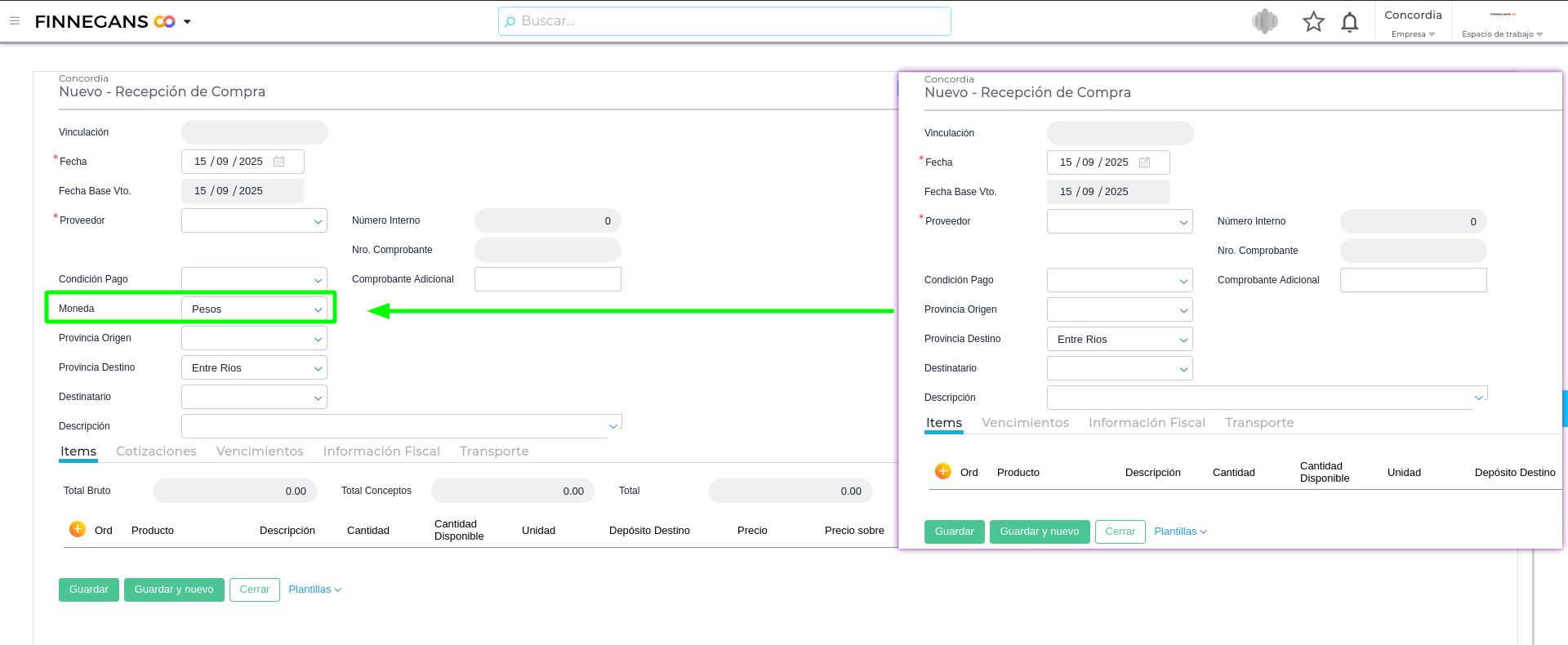Click Cerrar button in left form

[x=255, y=589]
